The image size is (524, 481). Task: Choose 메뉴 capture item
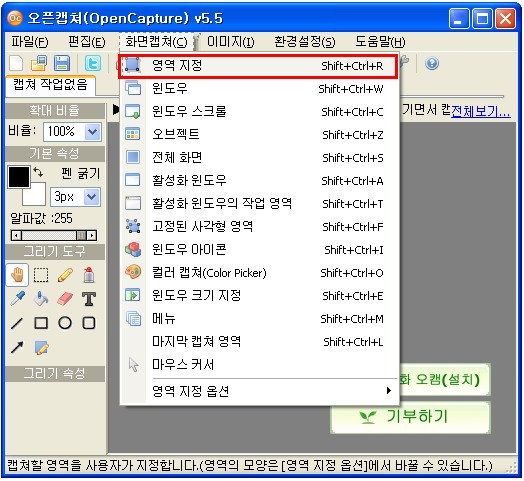coord(259,319)
